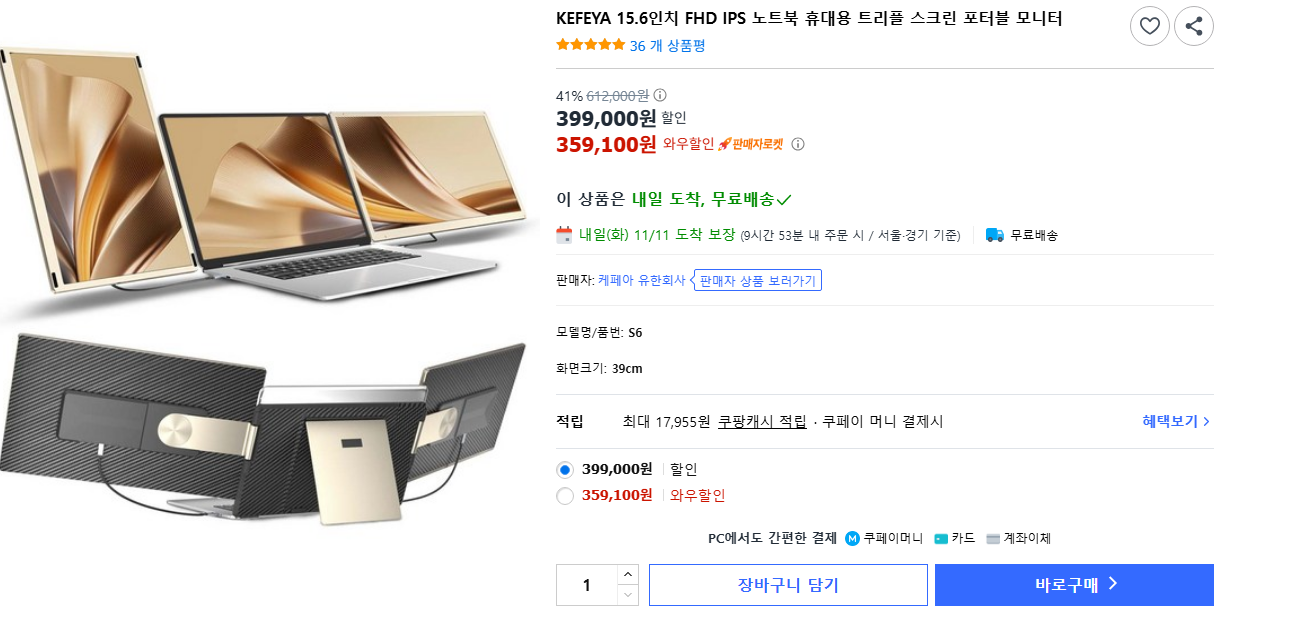This screenshot has height=617, width=1291.
Task: Select the 359,100원 와우할인 radio option
Action: tap(565, 495)
